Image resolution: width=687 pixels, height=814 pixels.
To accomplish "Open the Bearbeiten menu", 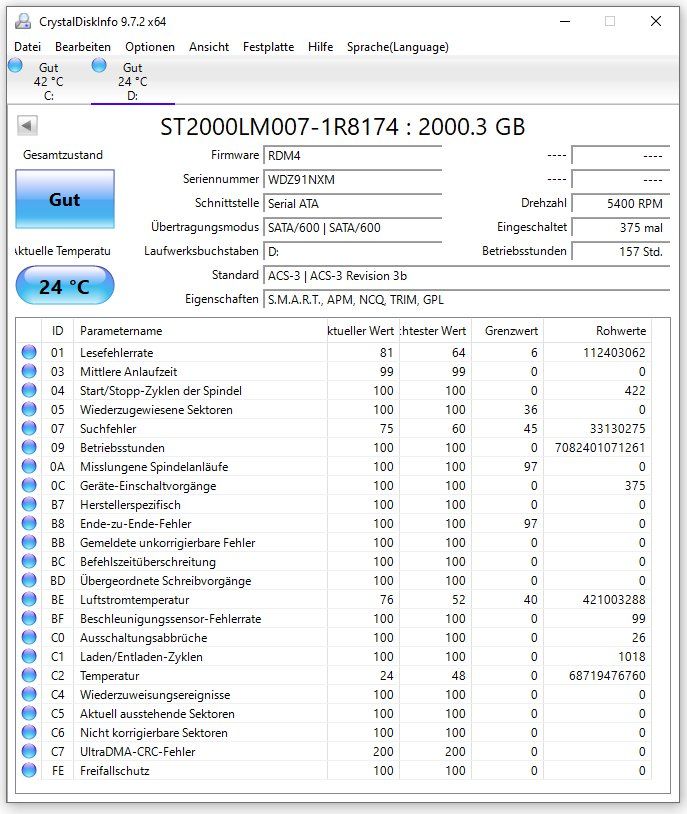I will click(83, 47).
